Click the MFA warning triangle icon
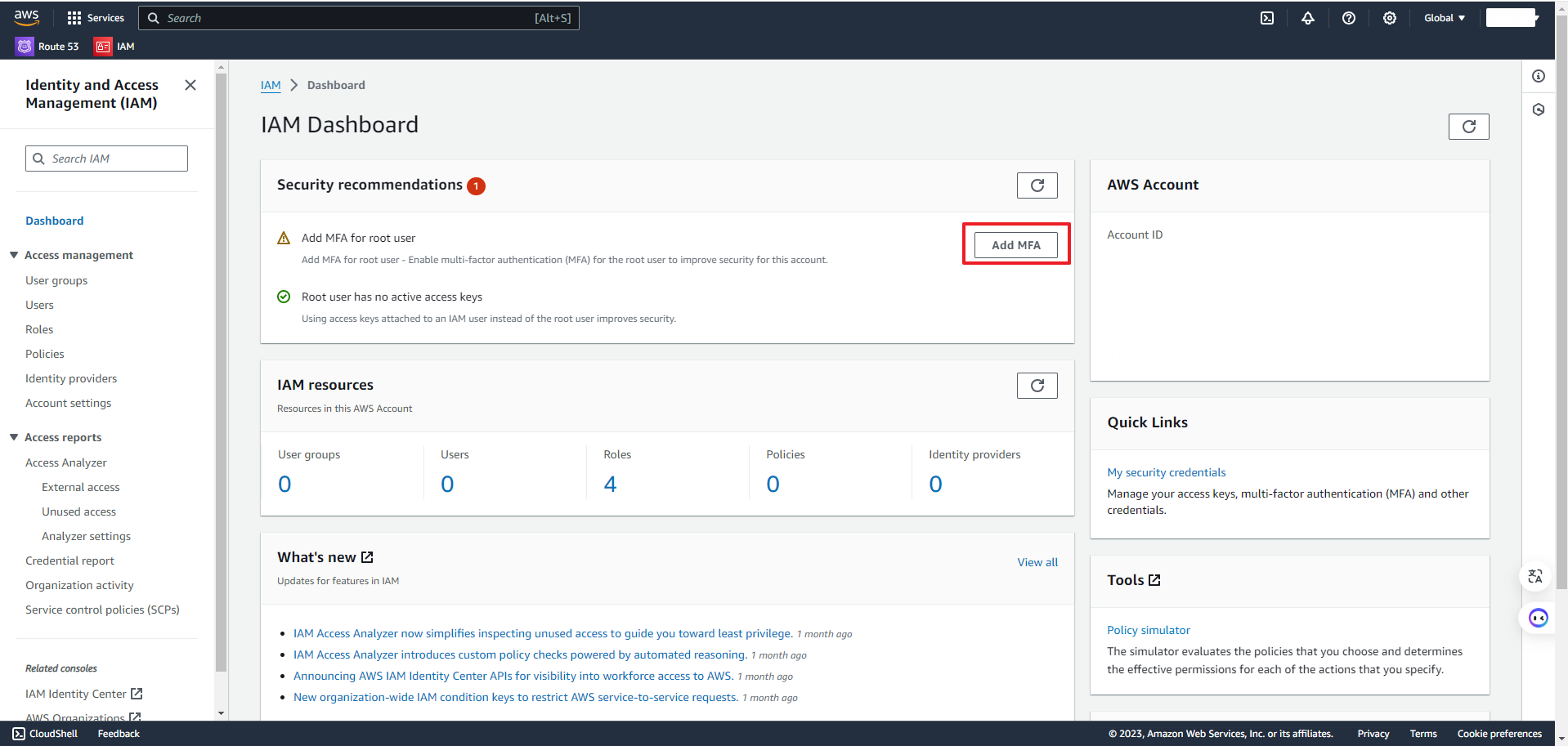 pos(284,238)
